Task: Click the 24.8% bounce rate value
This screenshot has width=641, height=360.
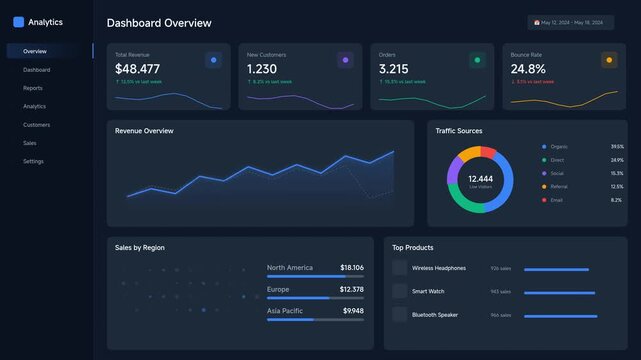Action: (x=528, y=69)
